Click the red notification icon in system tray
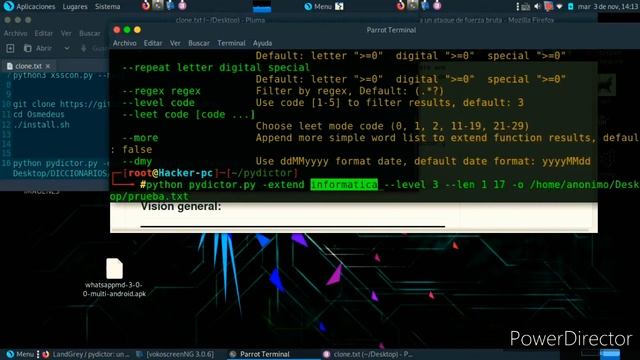This screenshot has width=640, height=360. click(x=548, y=7)
